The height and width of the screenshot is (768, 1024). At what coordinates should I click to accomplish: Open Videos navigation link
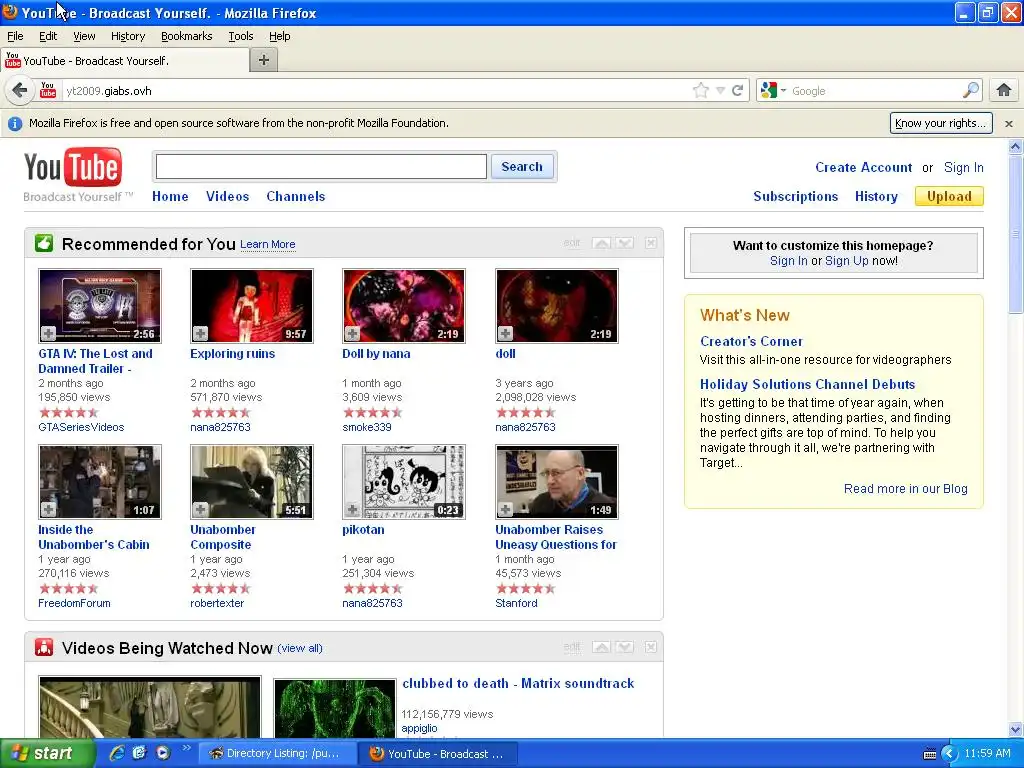[x=227, y=196]
